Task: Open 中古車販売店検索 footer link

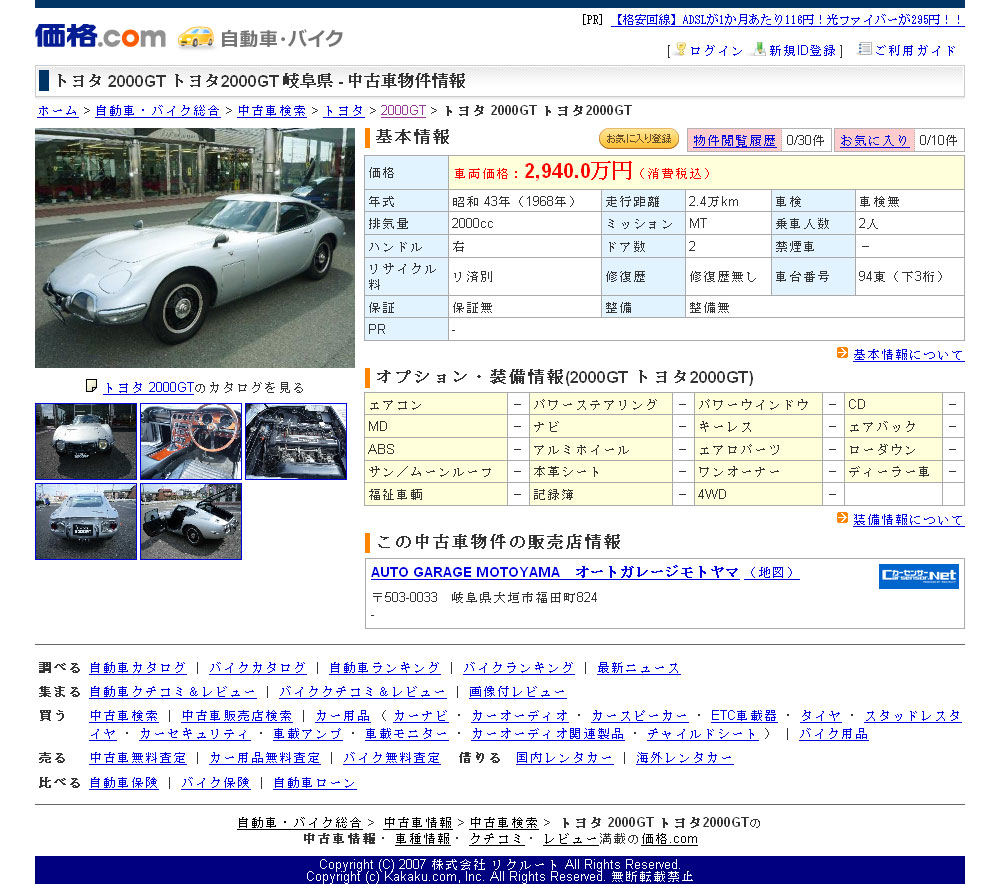Action: 237,716
